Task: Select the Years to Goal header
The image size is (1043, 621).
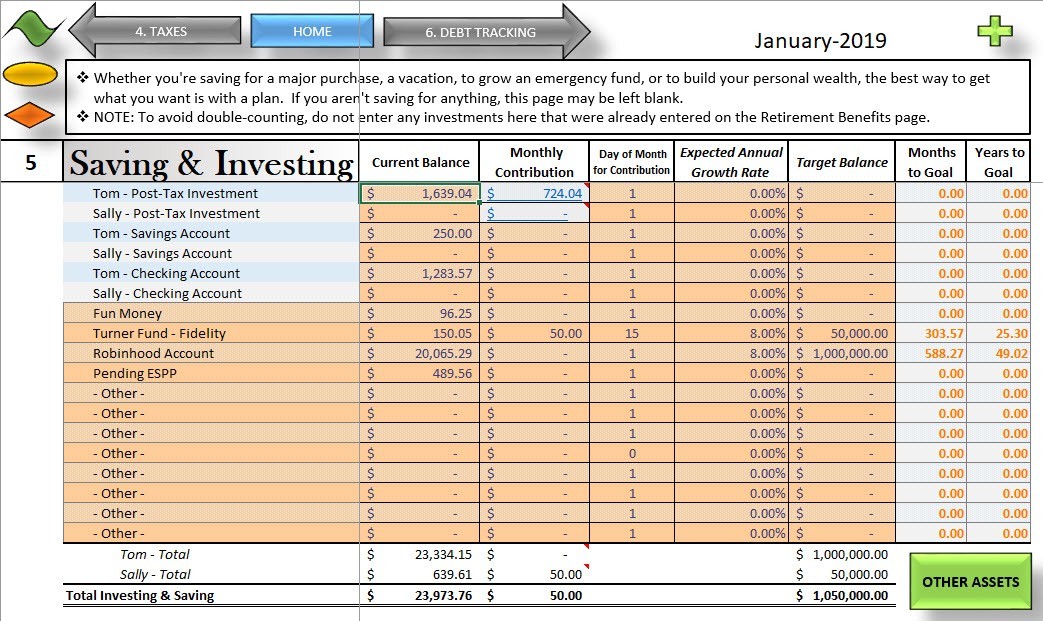Action: 998,162
